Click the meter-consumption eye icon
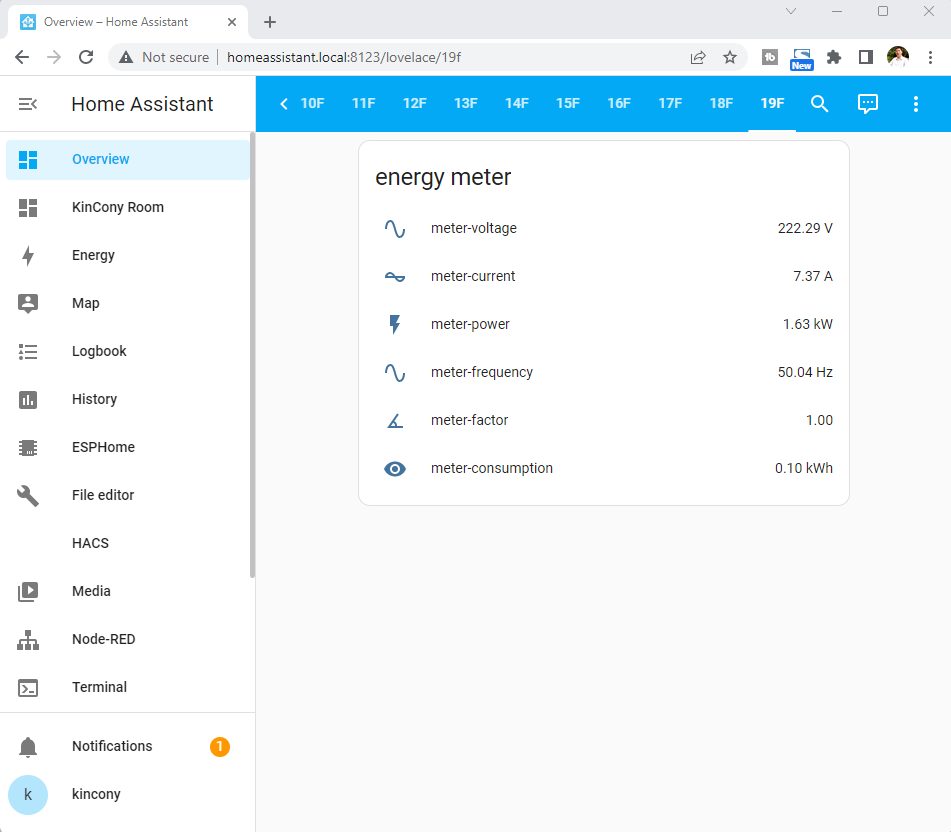This screenshot has height=832, width=951. (x=395, y=468)
